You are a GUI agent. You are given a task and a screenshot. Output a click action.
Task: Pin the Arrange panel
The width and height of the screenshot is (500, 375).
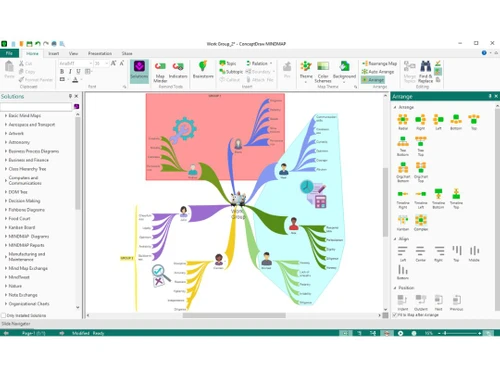point(490,96)
